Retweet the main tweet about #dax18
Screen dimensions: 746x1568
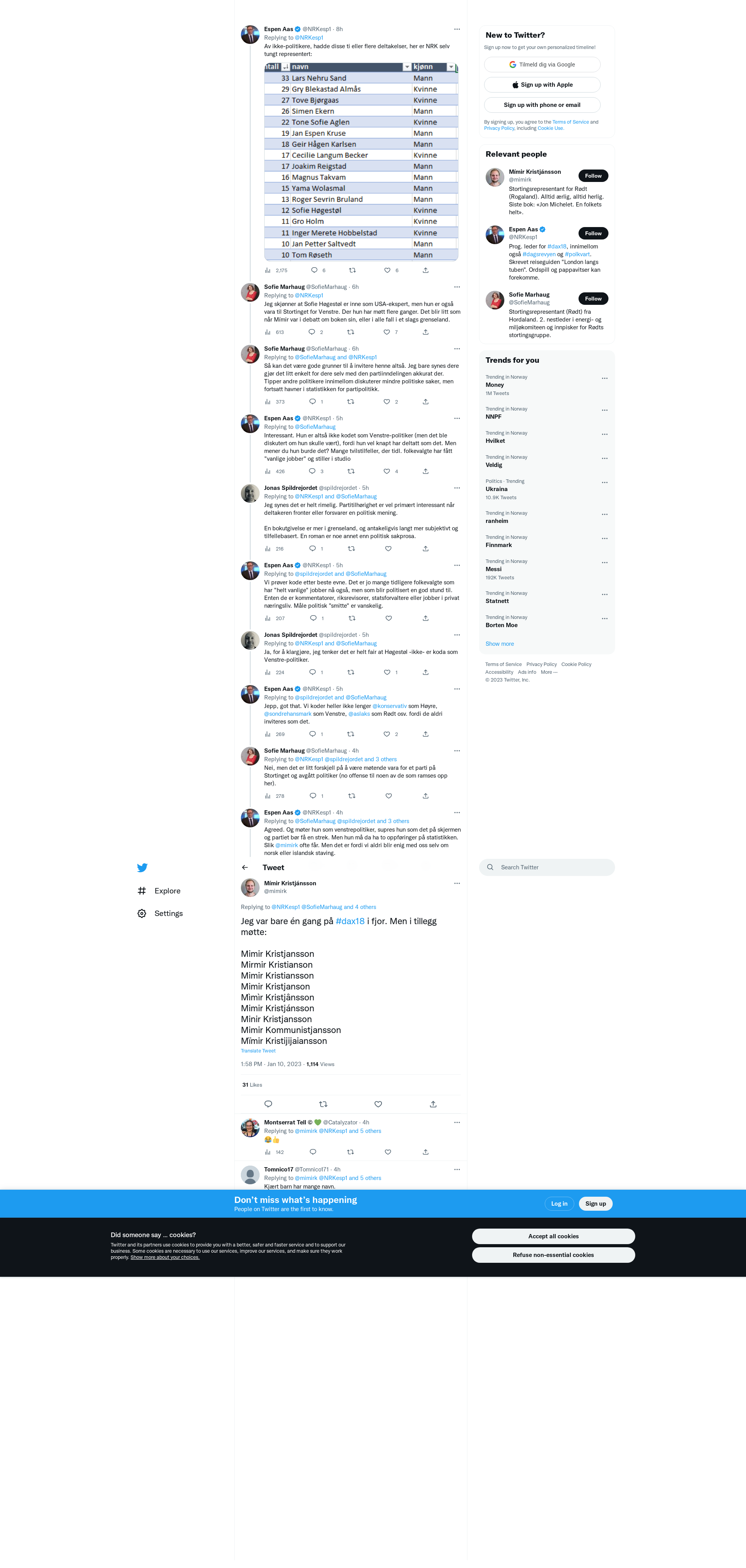click(323, 1104)
